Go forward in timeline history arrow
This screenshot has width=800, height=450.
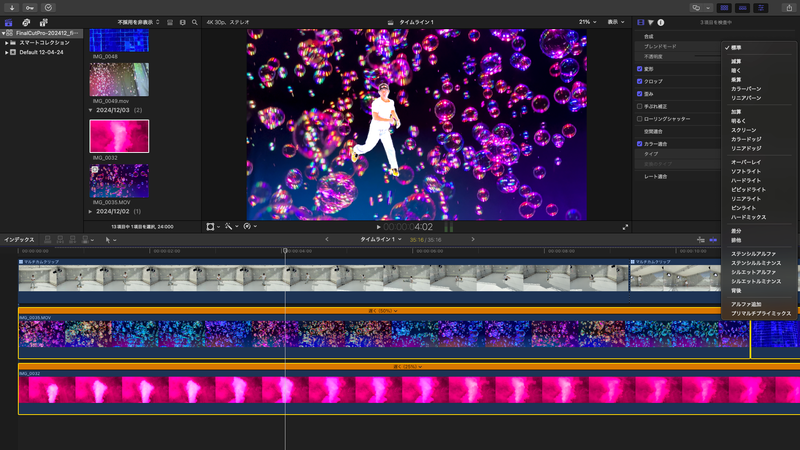tap(473, 239)
